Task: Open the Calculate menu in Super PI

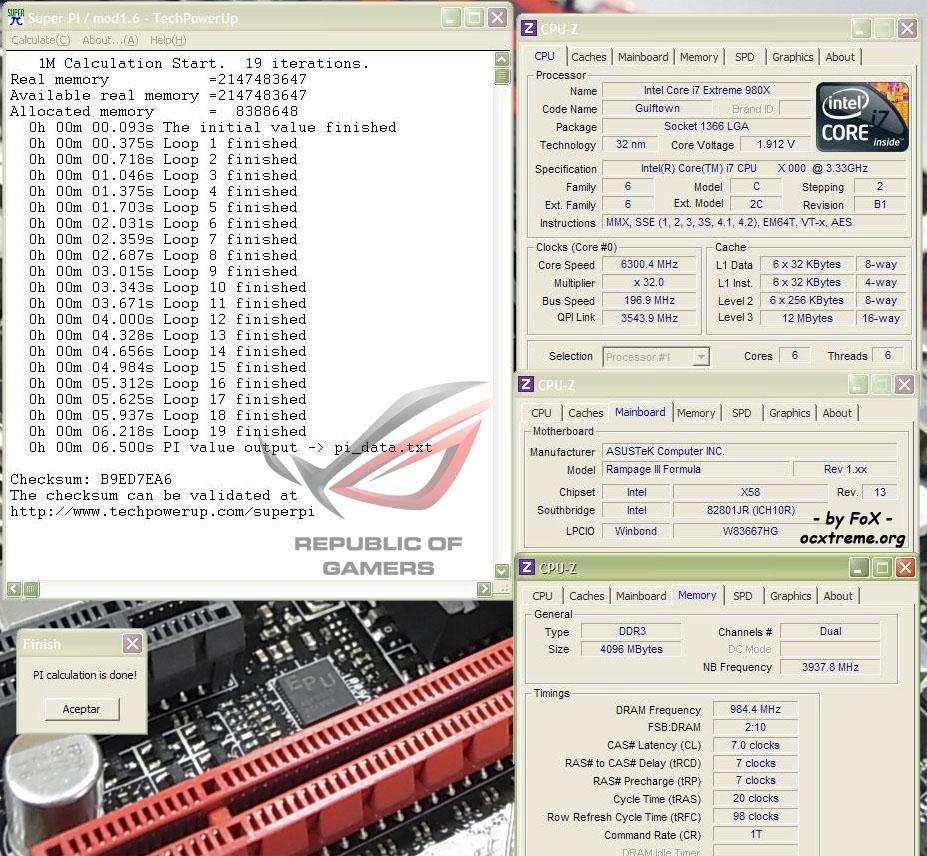Action: pos(40,40)
